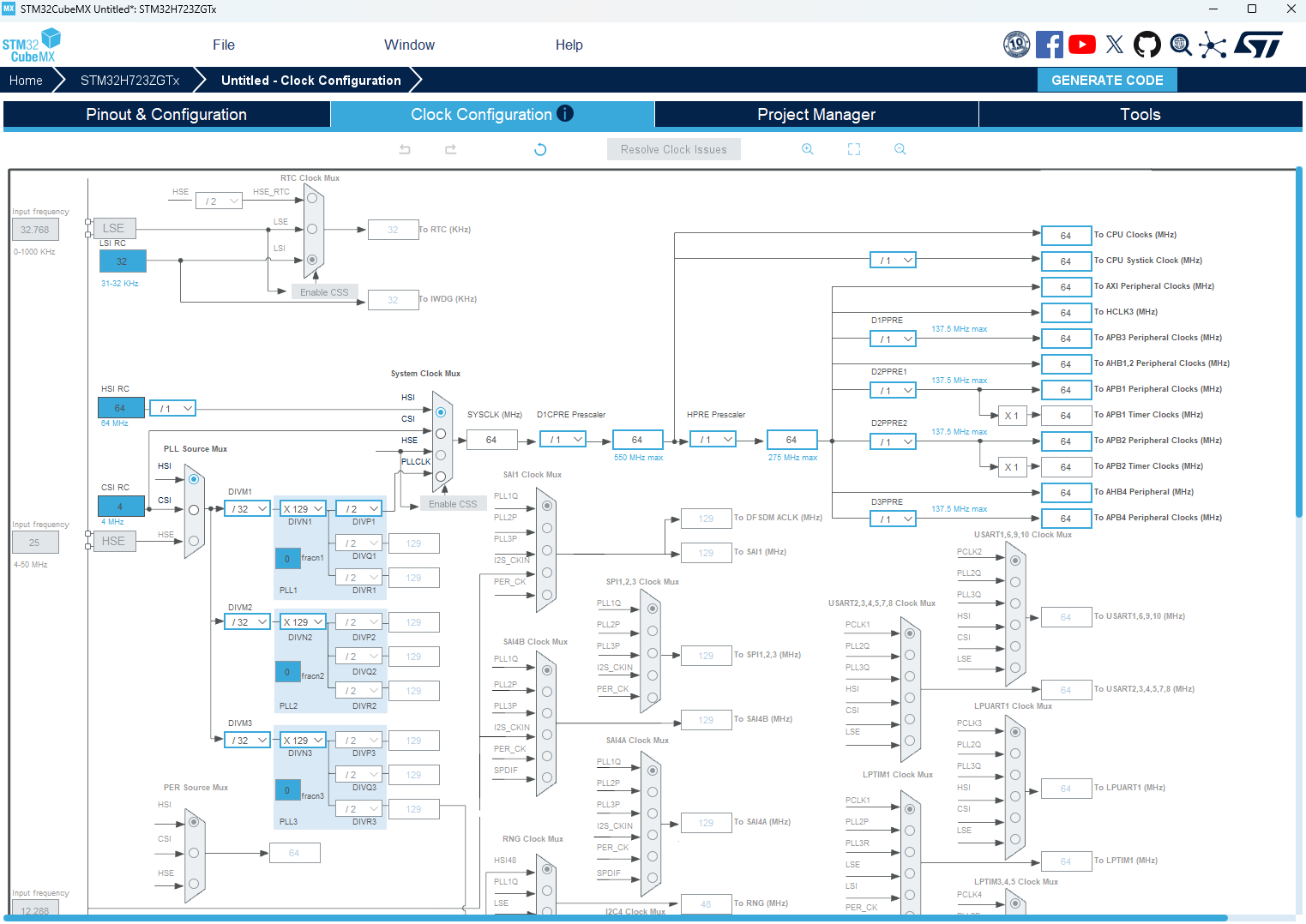Open the D1CPRE Prescaler dropdown
1306x924 pixels.
pos(564,440)
